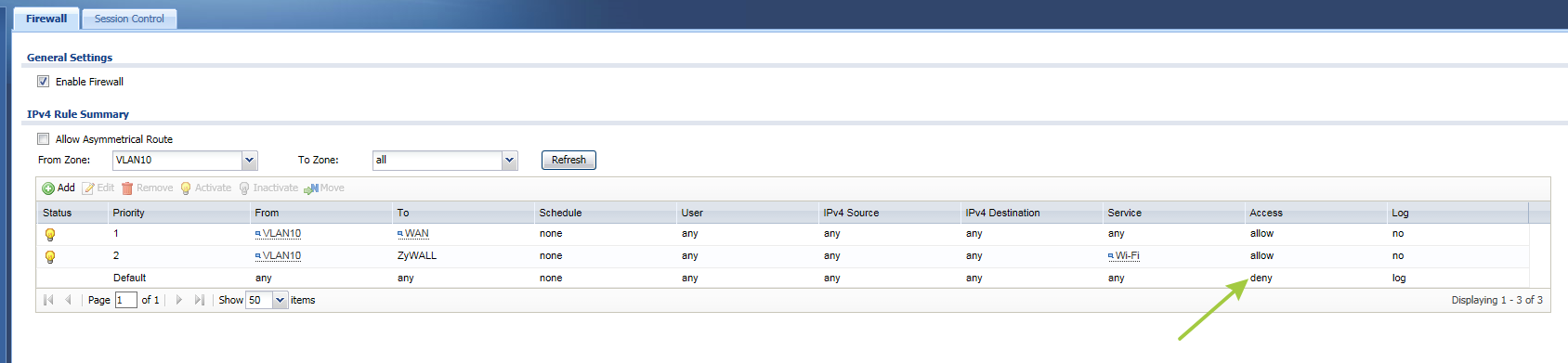
Task: Enable Allow Asymmetrical Route checkbox
Action: tap(43, 139)
